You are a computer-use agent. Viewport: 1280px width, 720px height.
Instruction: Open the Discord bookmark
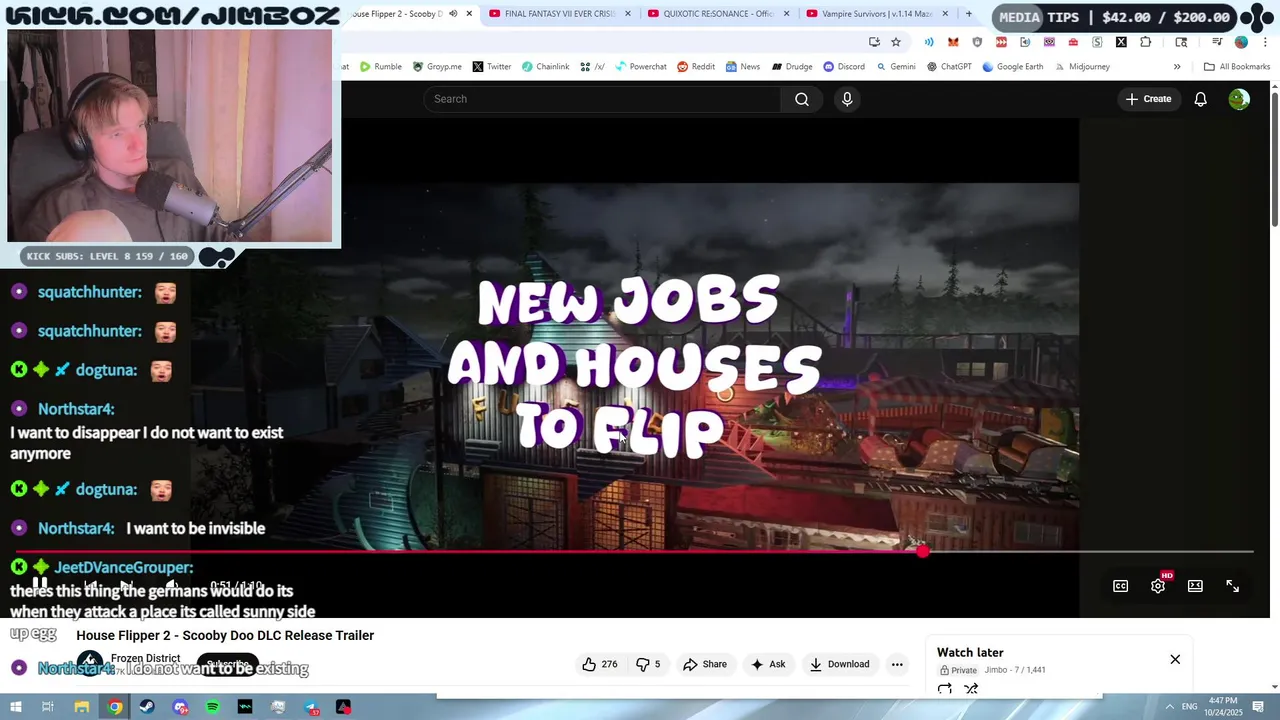(844, 67)
